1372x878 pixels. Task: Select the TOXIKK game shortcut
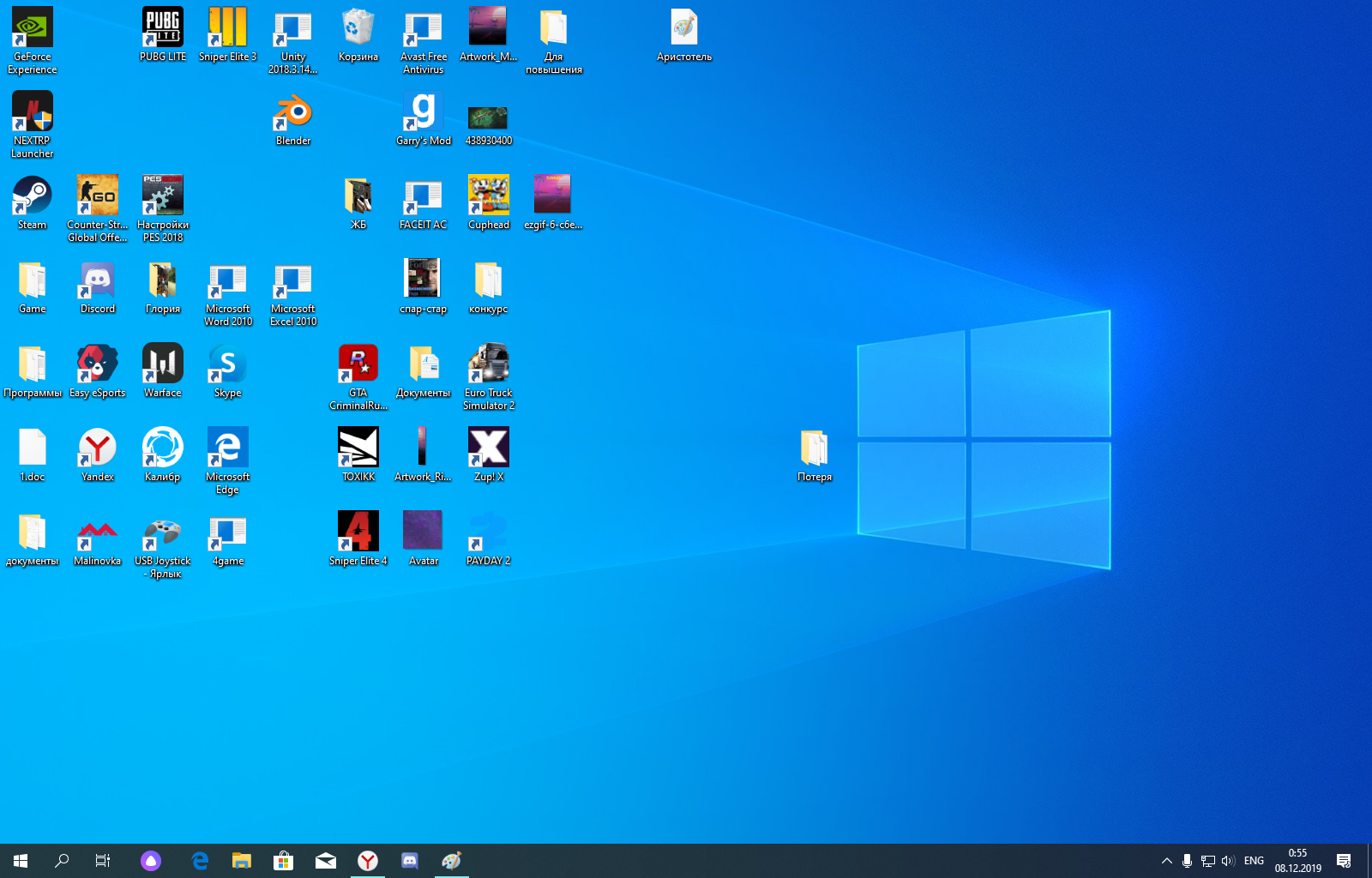pos(358,454)
